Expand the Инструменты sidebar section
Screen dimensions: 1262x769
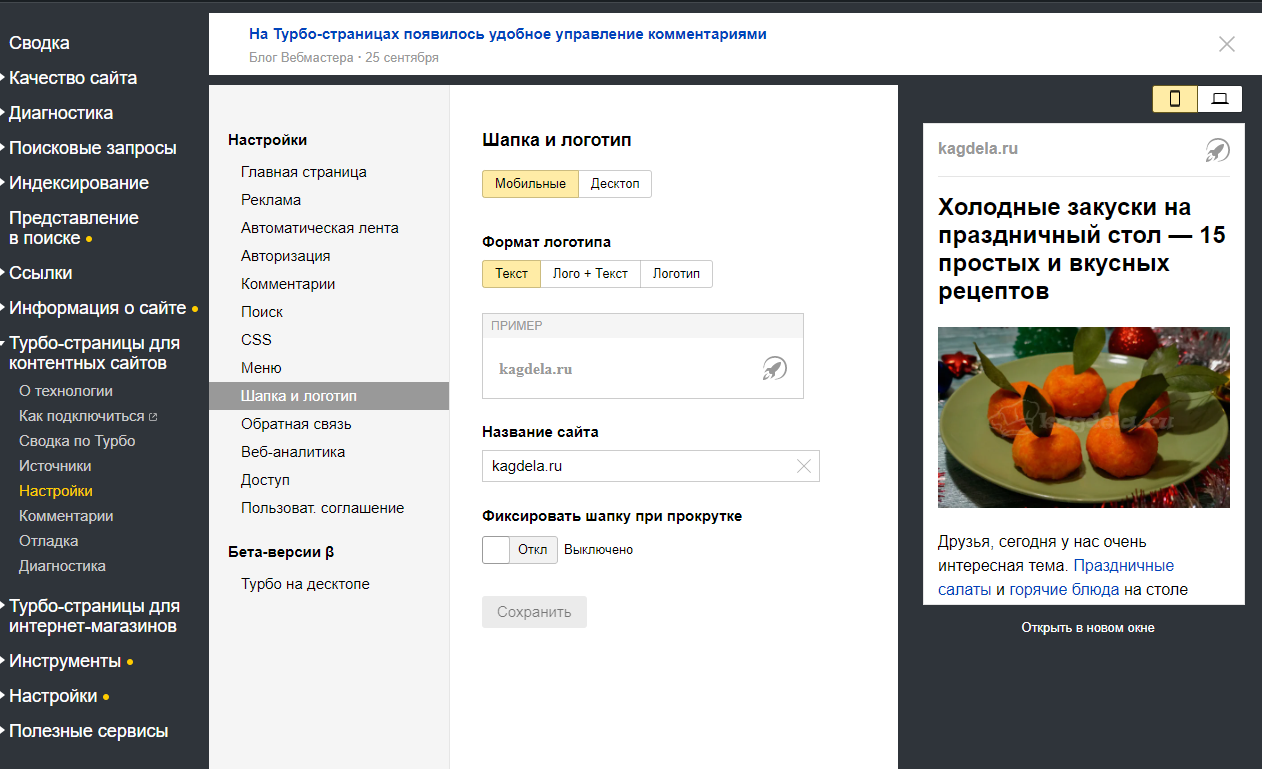65,661
